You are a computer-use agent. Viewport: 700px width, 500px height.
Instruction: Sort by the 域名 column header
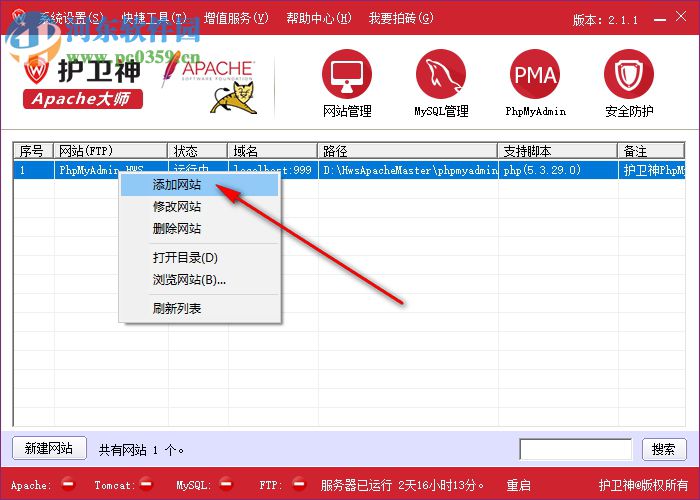point(273,151)
